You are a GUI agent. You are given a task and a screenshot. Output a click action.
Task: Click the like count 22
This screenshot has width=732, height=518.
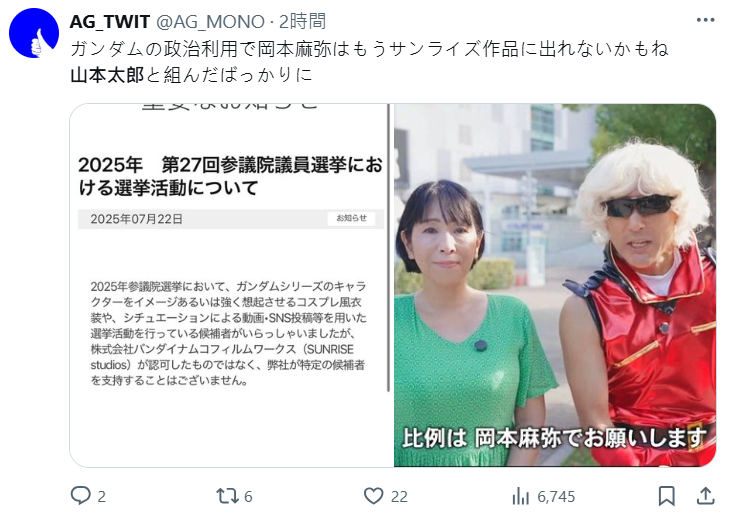tap(399, 497)
